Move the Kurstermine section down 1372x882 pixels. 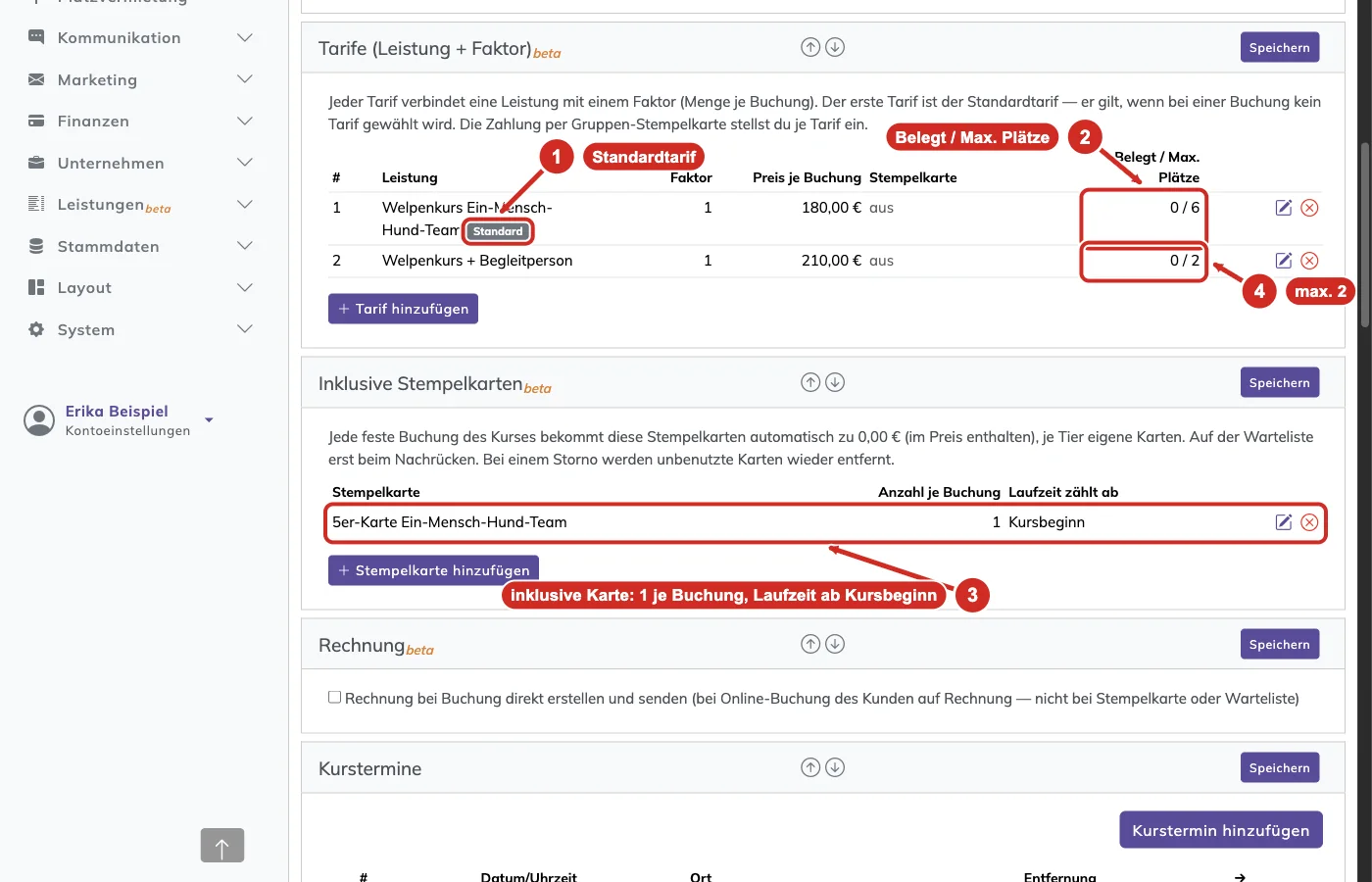pos(835,767)
